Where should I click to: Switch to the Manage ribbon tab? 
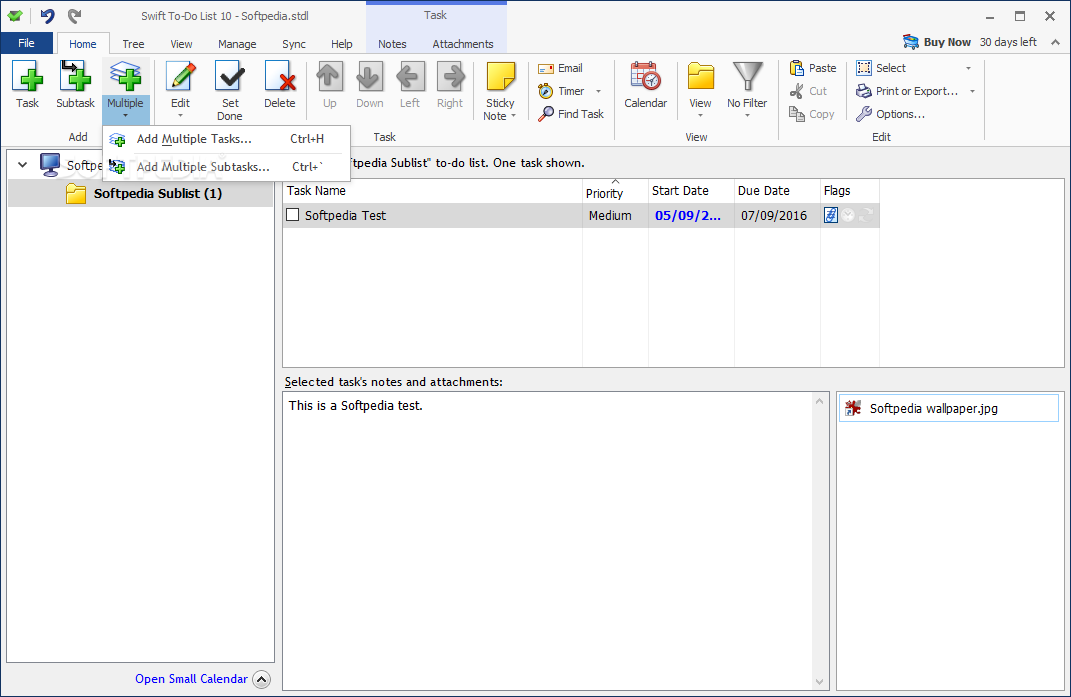pyautogui.click(x=237, y=44)
